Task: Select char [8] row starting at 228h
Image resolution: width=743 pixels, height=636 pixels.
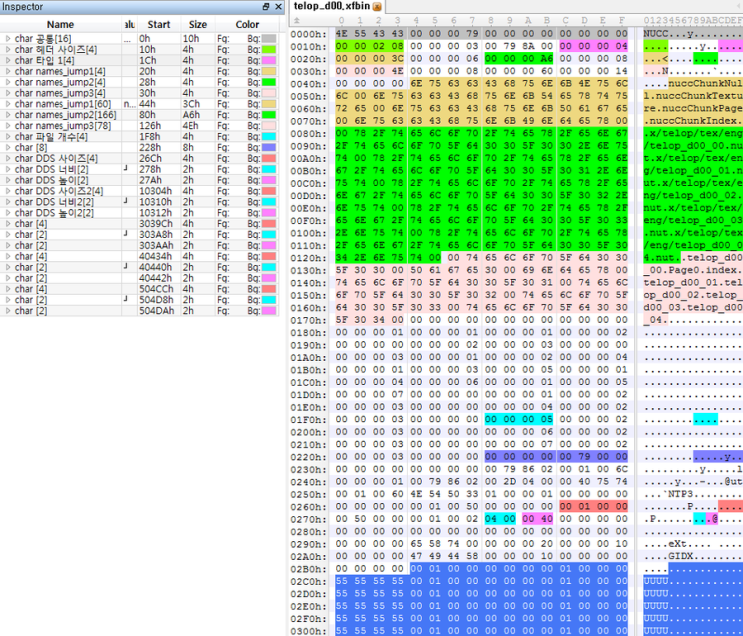Action: tap(139, 147)
